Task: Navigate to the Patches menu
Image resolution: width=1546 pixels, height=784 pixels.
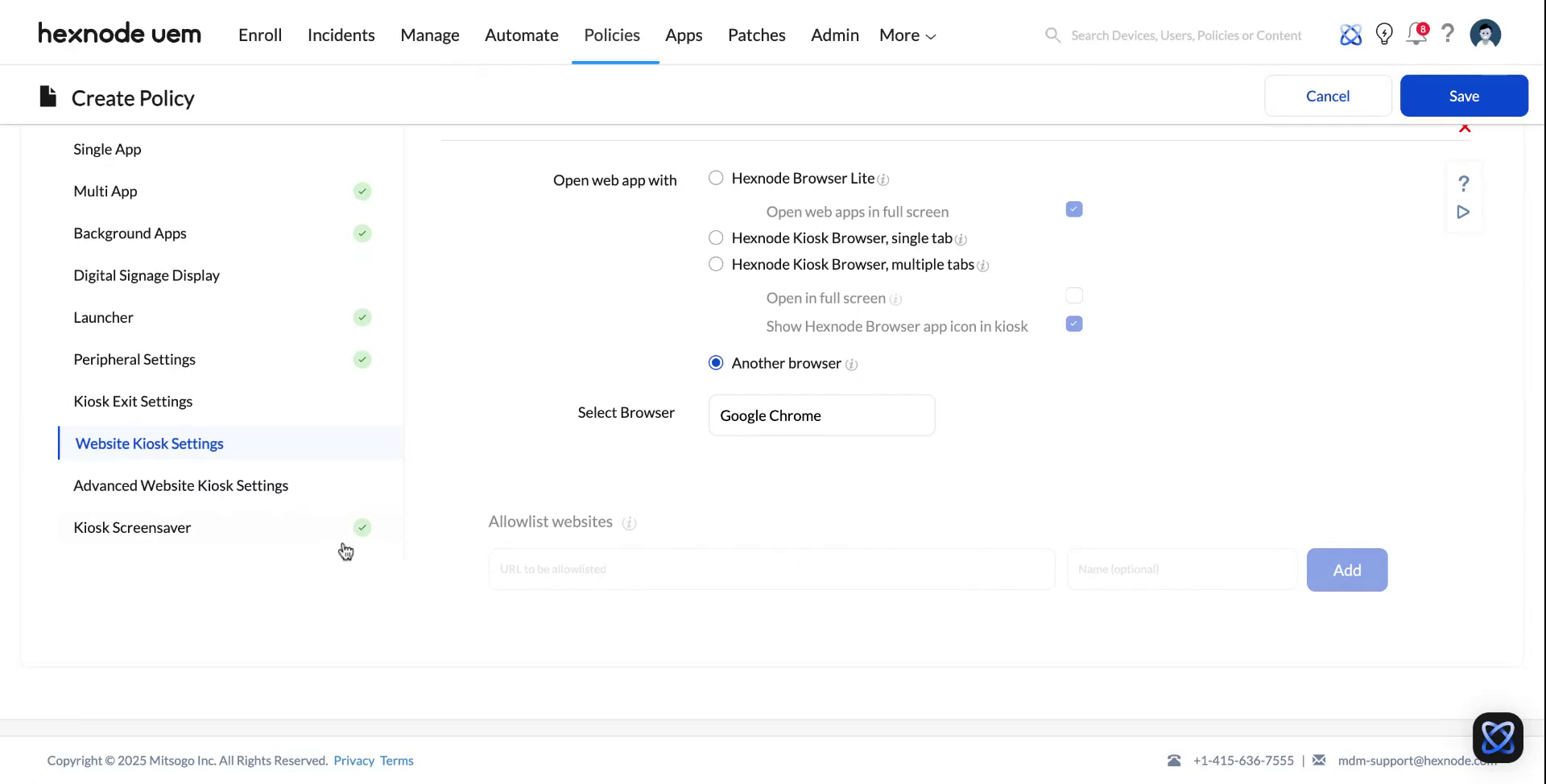Action: tap(756, 35)
